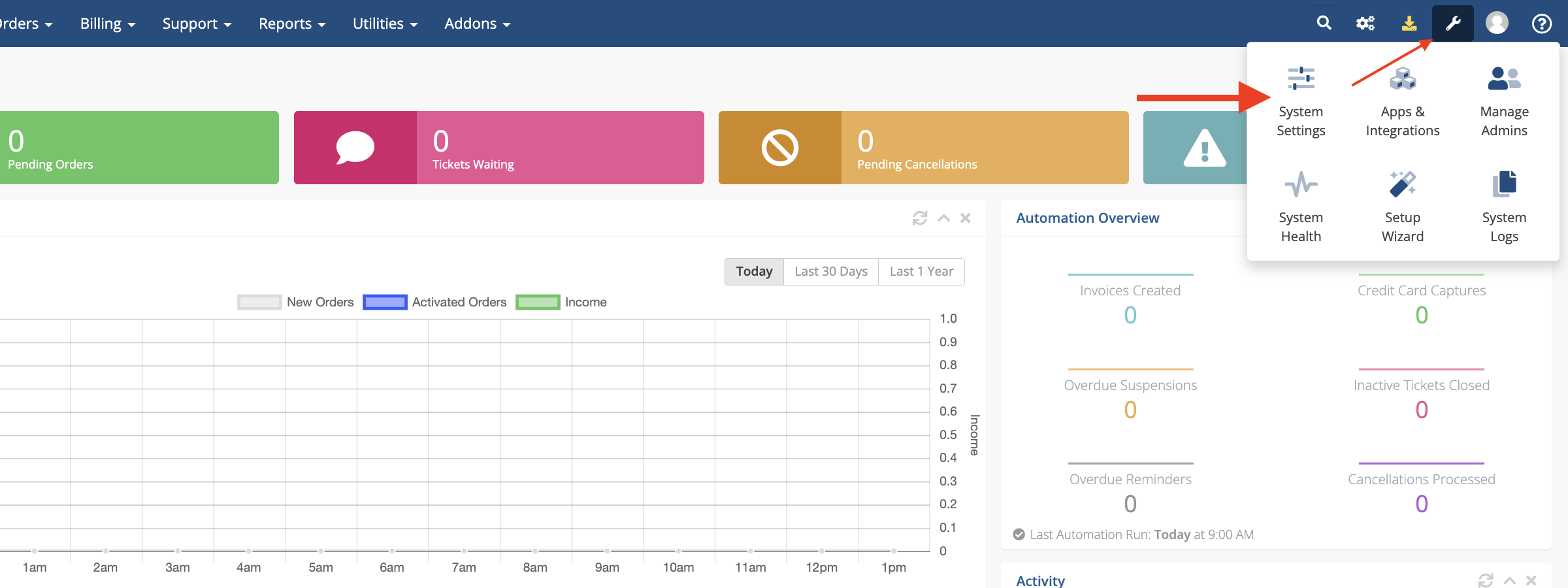Open the Support dropdown menu
Image resolution: width=1568 pixels, height=588 pixels.
point(197,24)
